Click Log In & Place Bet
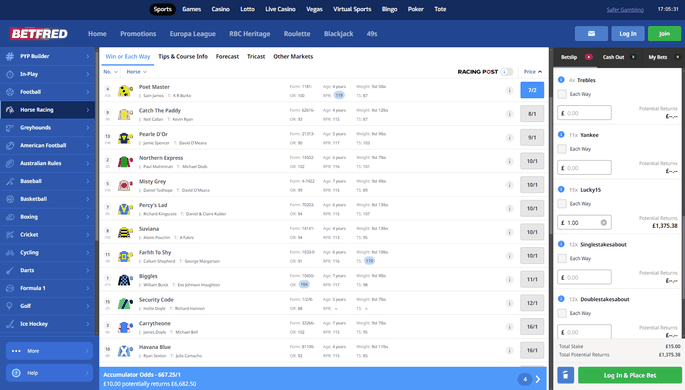 [630, 375]
